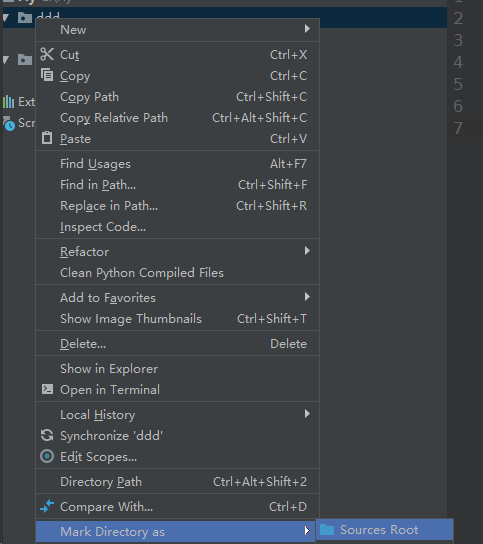Click the Paste clipboard icon

(x=47, y=138)
